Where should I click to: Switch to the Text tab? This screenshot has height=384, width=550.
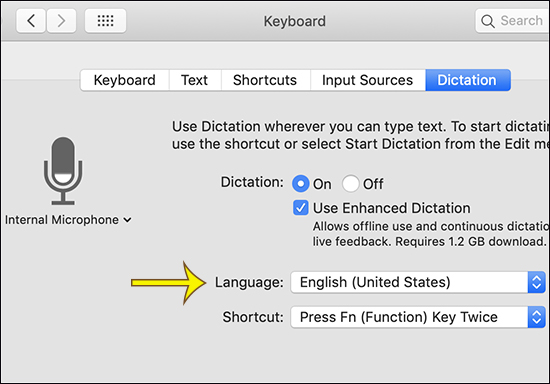click(195, 80)
